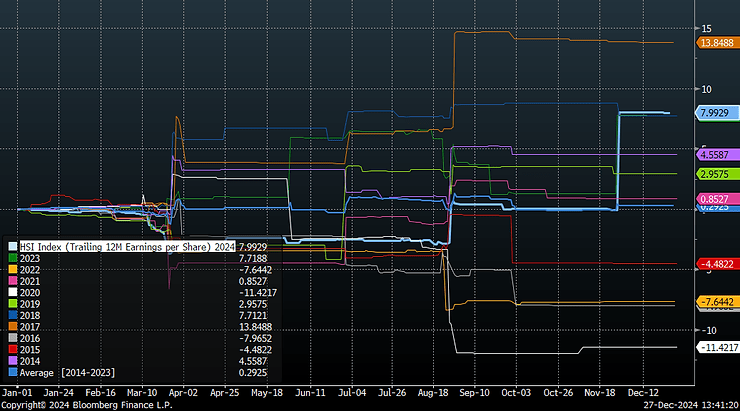Select the 2022 series in legend
The width and height of the screenshot is (740, 411).
pos(31,270)
